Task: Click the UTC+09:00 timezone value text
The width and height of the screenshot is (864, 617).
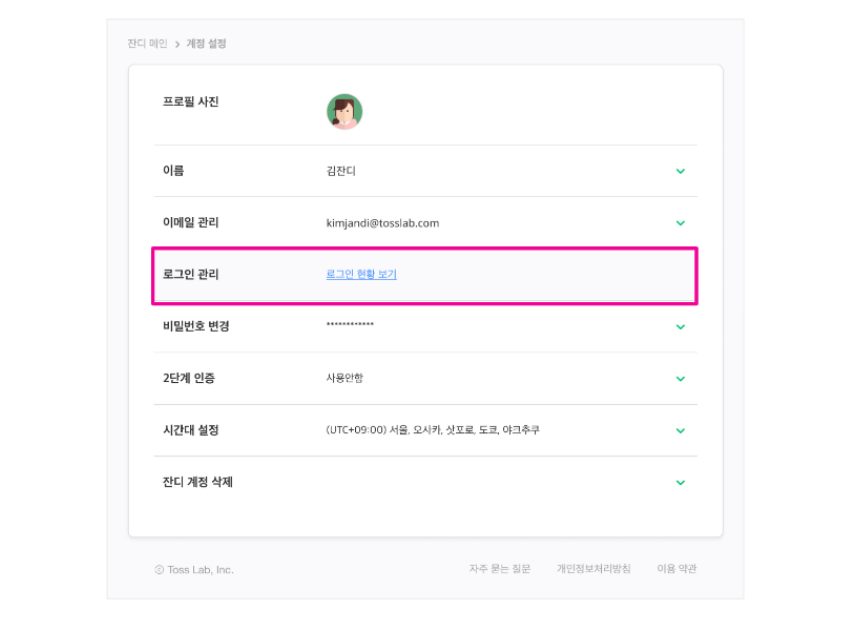Action: pyautogui.click(x=433, y=430)
